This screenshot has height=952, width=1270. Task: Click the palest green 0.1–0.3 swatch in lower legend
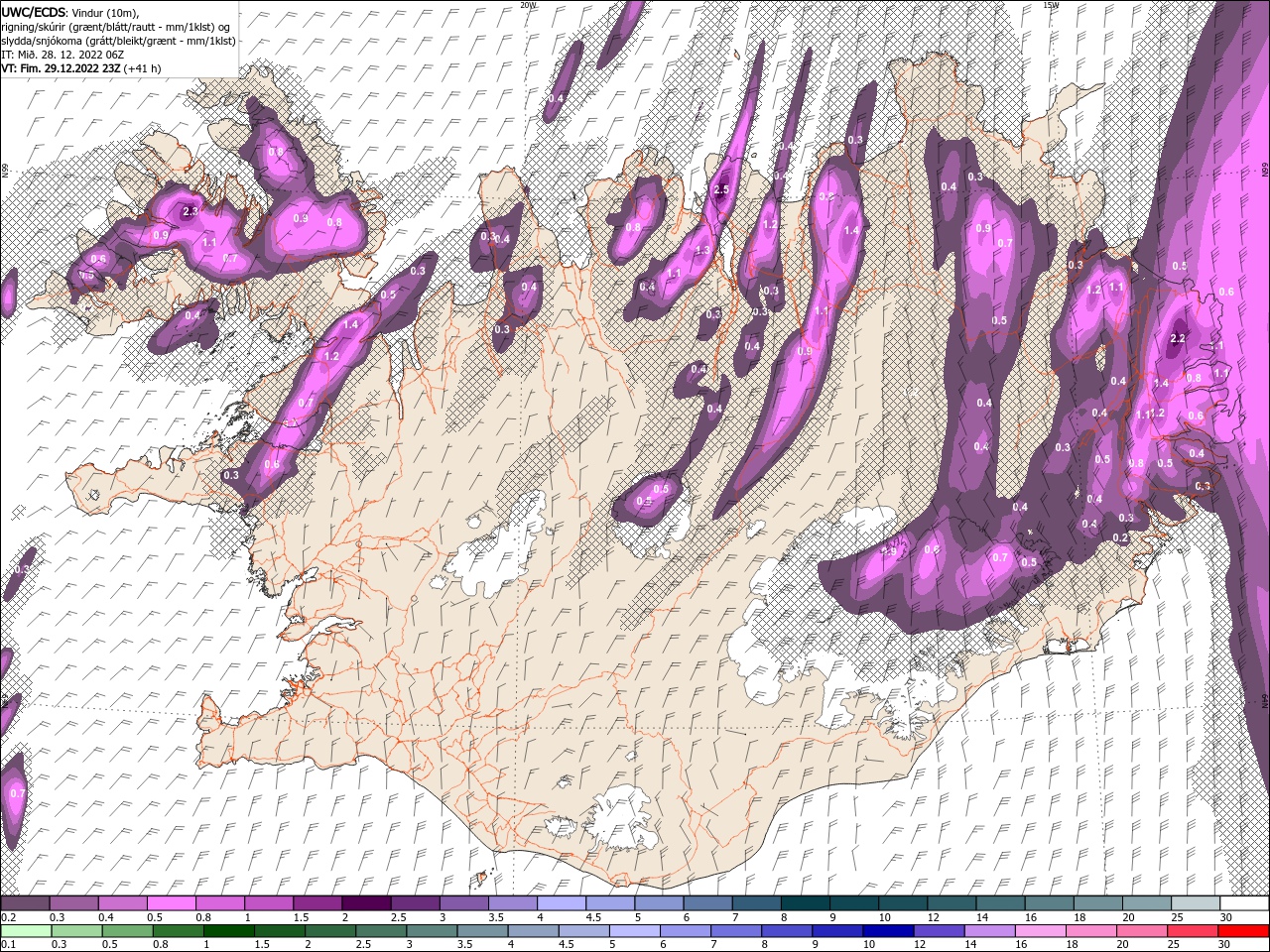click(x=26, y=931)
